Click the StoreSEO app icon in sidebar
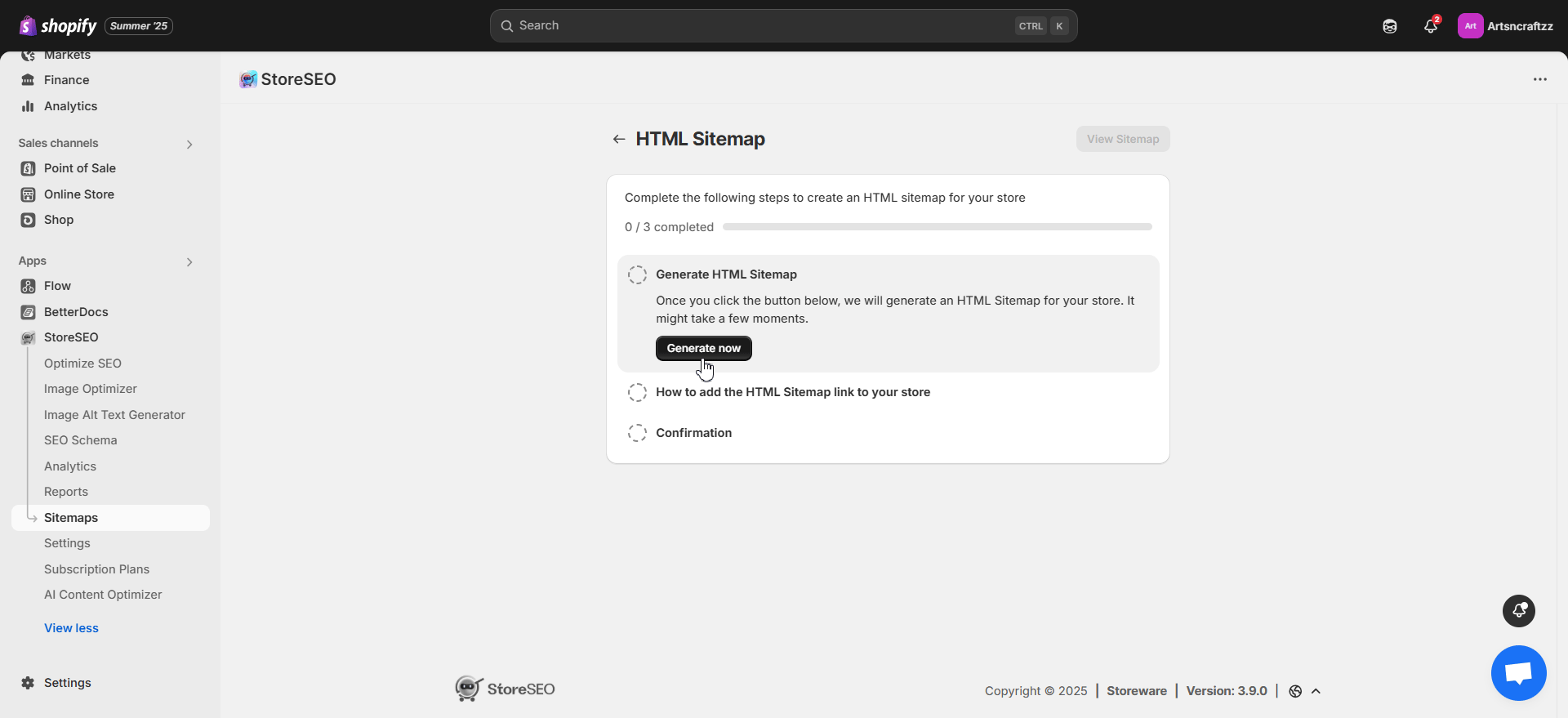 (28, 337)
